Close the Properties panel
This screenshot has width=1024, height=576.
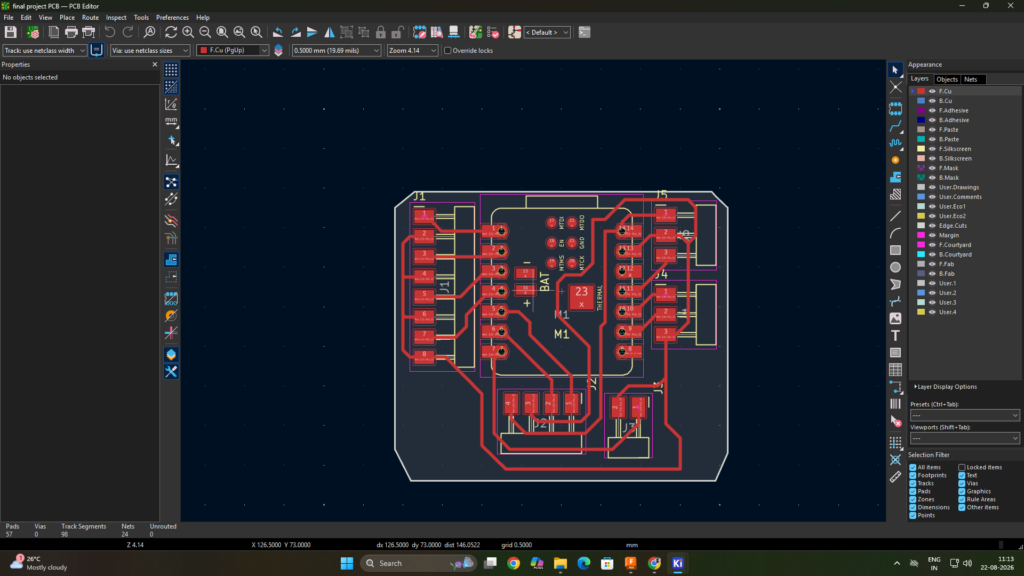155,65
